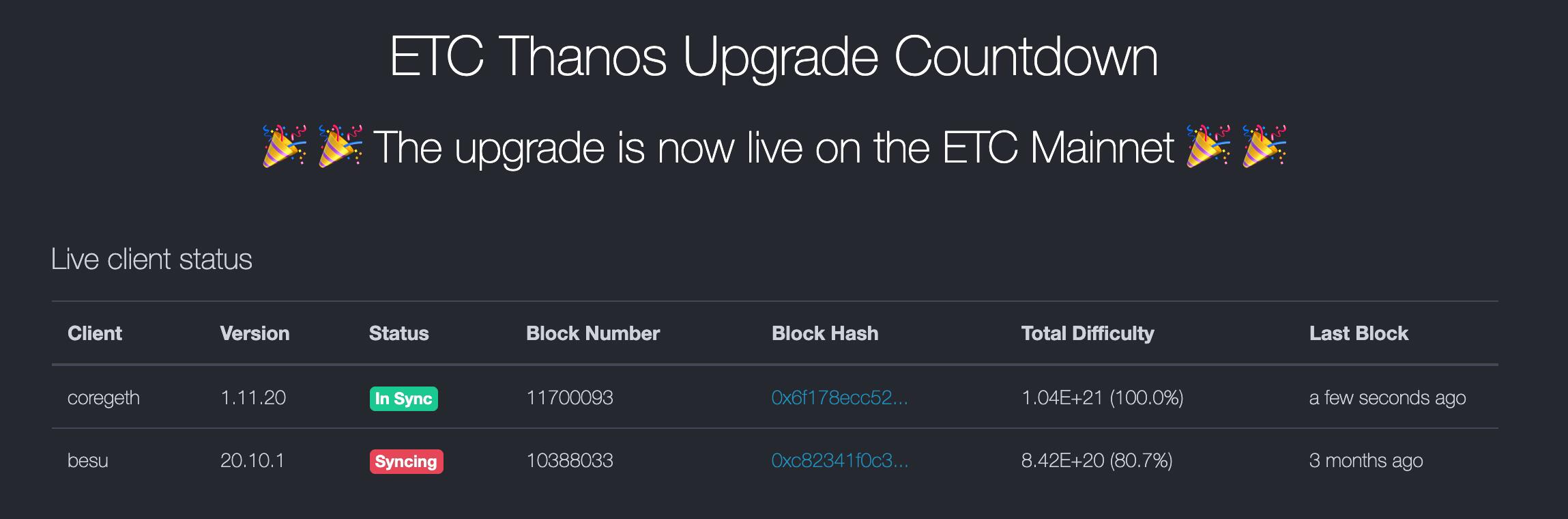Select the "Status" column header
The image size is (1568, 519).
click(x=398, y=333)
